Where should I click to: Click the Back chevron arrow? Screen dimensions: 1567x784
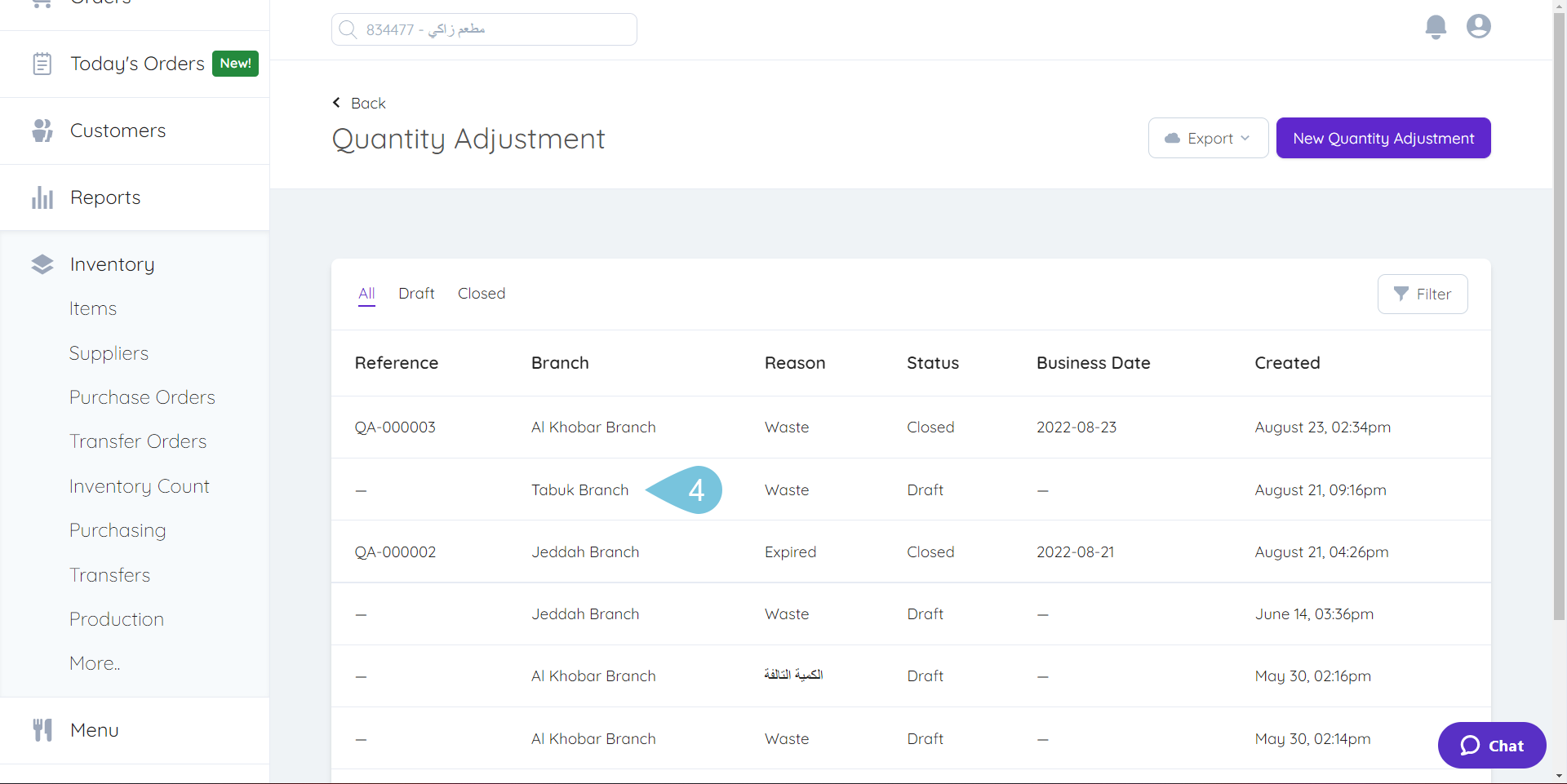(x=336, y=102)
